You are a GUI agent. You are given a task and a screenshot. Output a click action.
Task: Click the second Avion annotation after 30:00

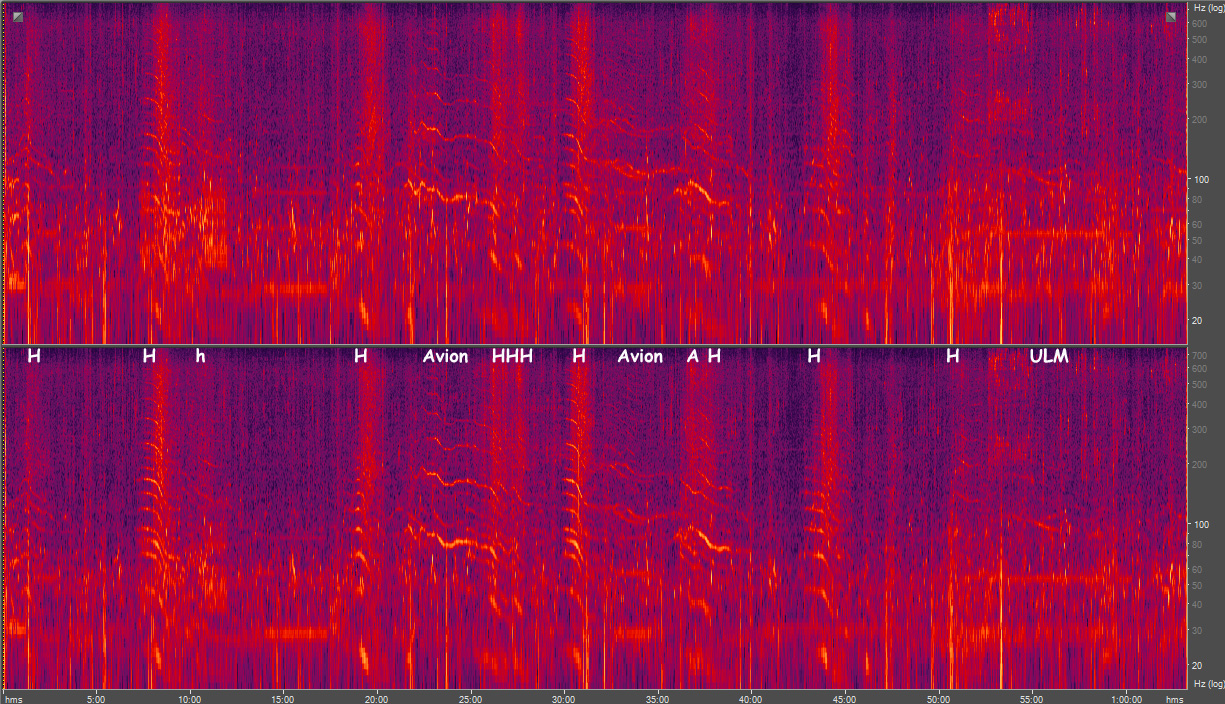[x=640, y=356]
